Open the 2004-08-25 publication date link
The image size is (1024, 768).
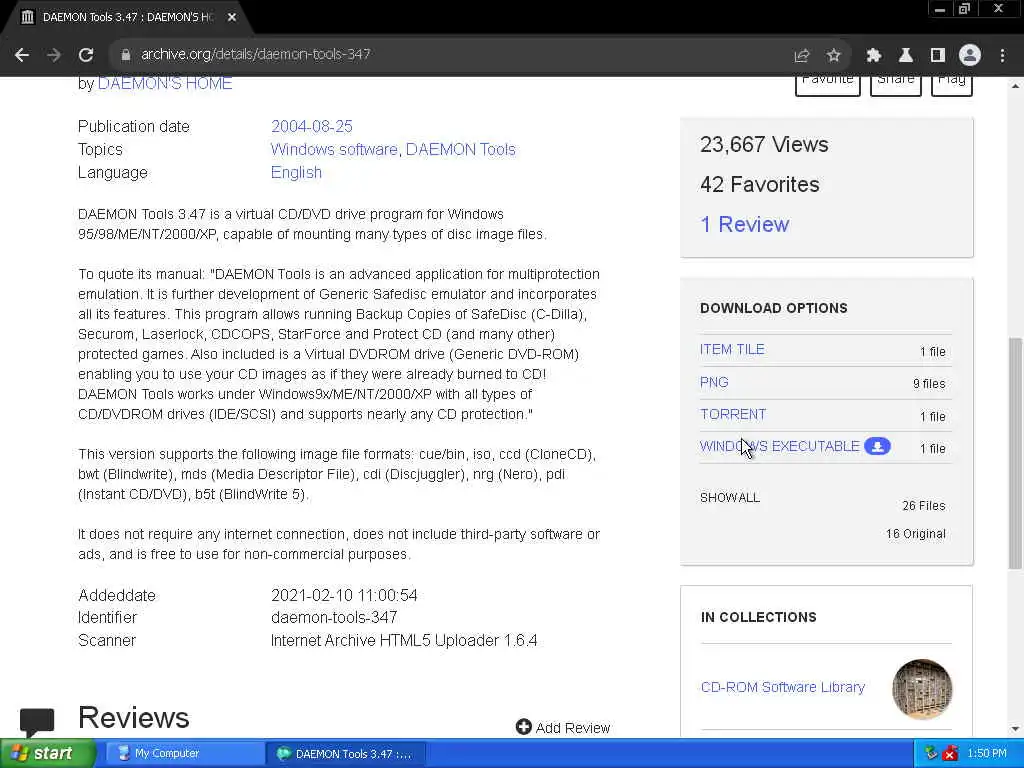312,126
